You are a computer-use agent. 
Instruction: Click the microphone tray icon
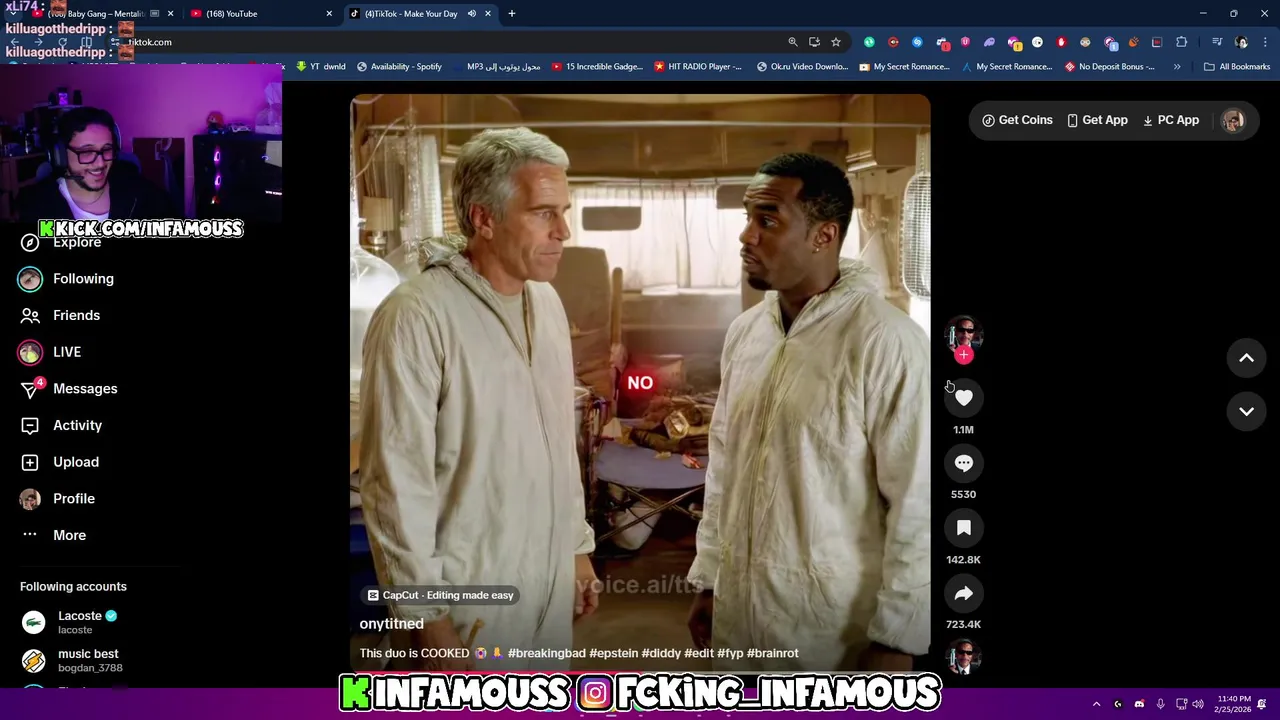point(1160,704)
